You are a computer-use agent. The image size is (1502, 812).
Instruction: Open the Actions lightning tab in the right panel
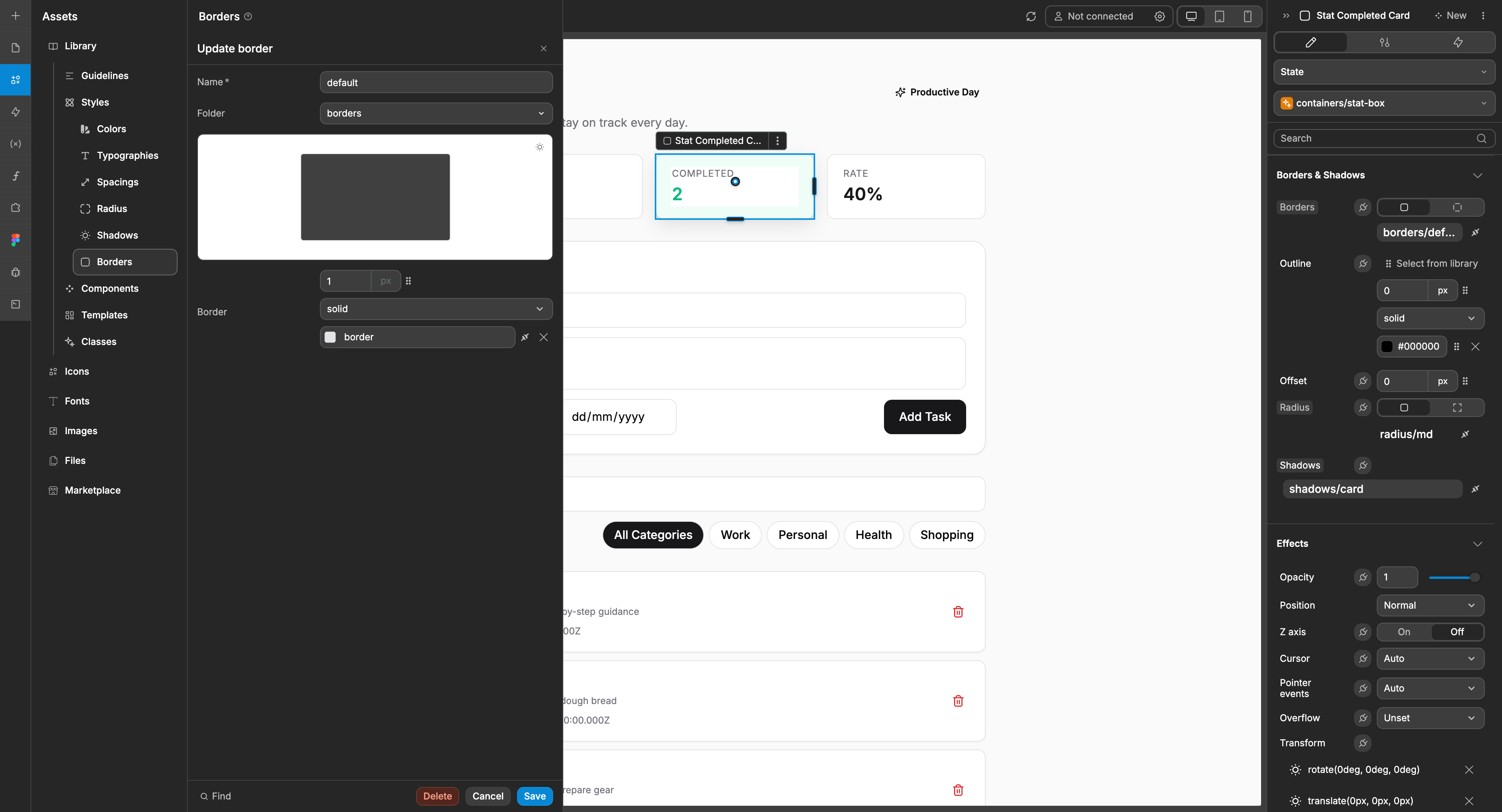1458,42
